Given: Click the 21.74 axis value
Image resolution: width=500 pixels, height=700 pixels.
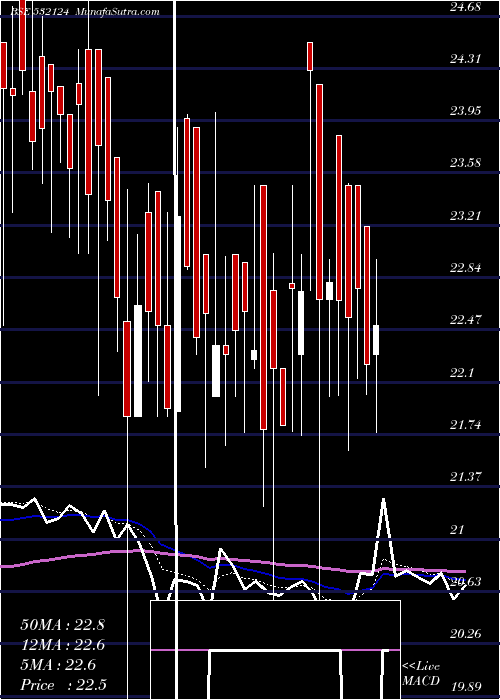Looking at the screenshot, I should pyautogui.click(x=465, y=425).
